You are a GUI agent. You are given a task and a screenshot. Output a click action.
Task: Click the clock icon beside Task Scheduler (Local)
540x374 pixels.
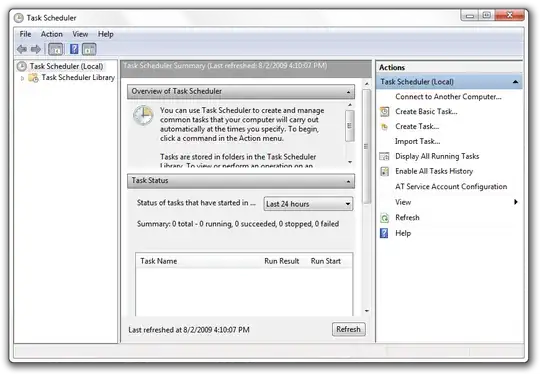coord(22,66)
